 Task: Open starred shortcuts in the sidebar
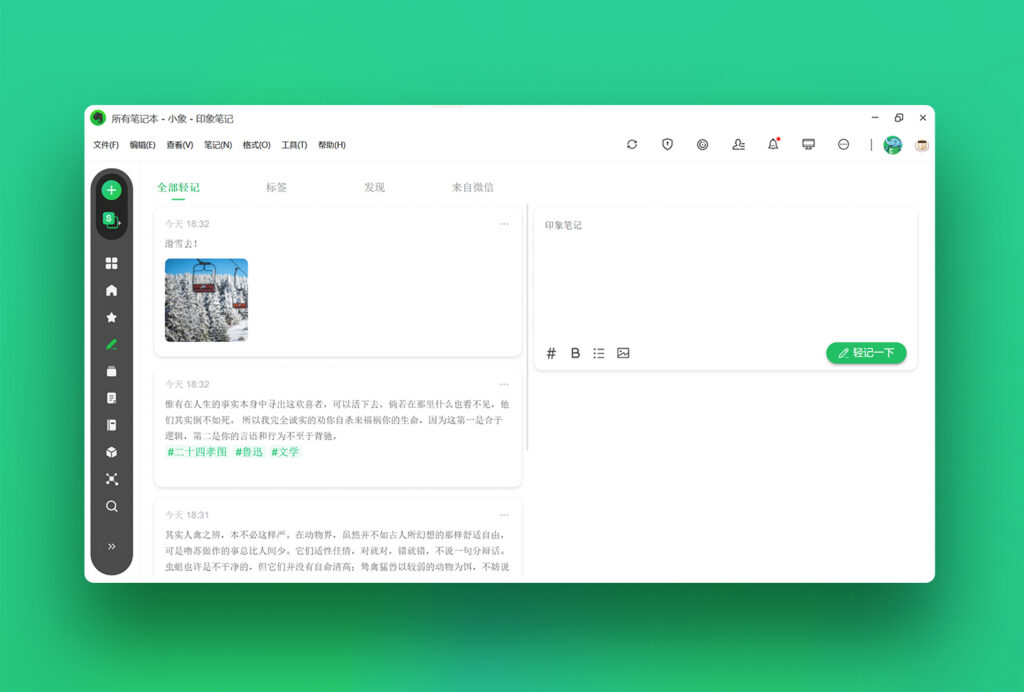tap(111, 317)
